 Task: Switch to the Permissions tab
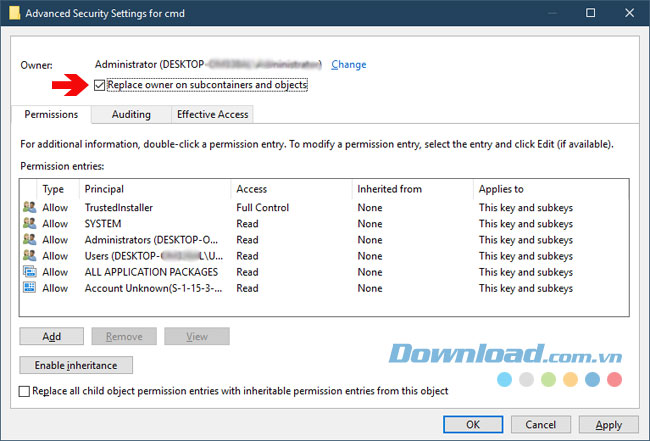point(51,114)
